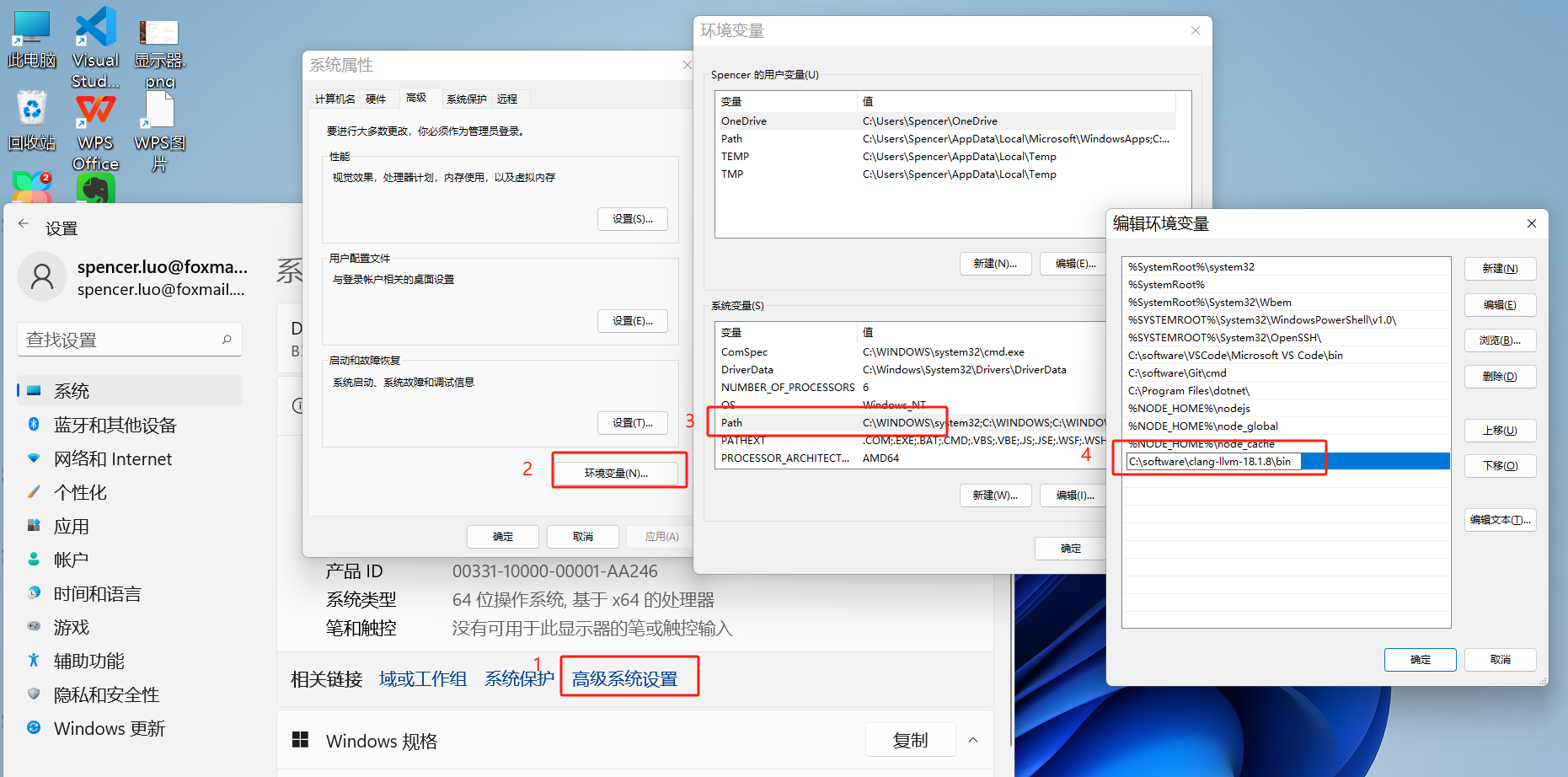Open Windows 更新 in the Settings sidebar
This screenshot has width=1568, height=777.
(x=109, y=729)
